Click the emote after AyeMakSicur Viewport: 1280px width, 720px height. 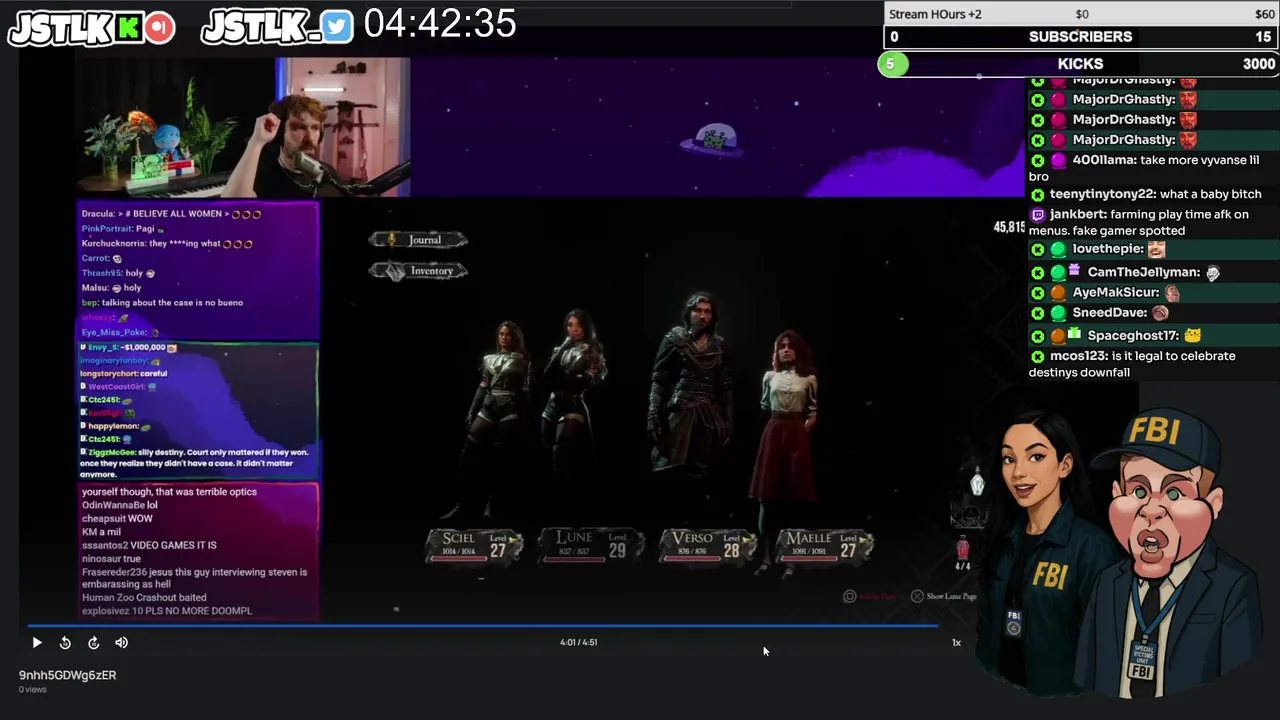coord(1172,293)
